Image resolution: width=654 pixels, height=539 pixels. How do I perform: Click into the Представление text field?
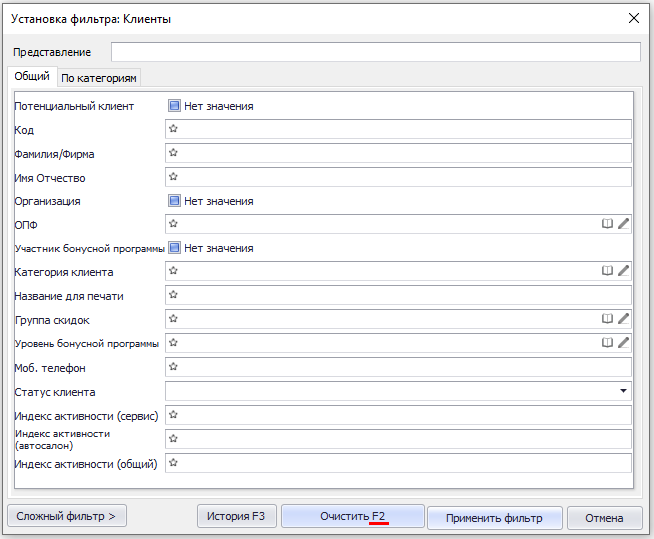(x=375, y=52)
